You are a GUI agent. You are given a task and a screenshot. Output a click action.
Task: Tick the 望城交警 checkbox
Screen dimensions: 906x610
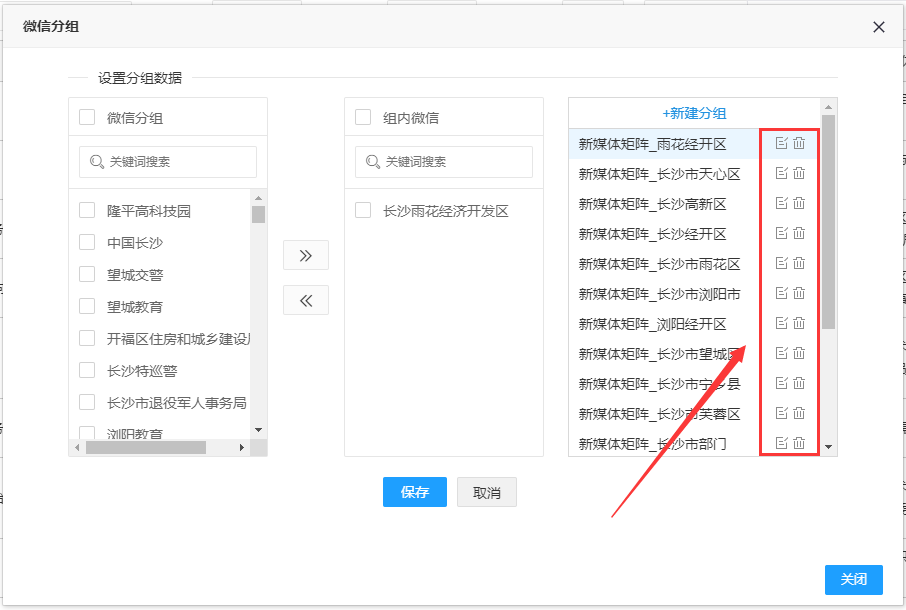[x=87, y=275]
